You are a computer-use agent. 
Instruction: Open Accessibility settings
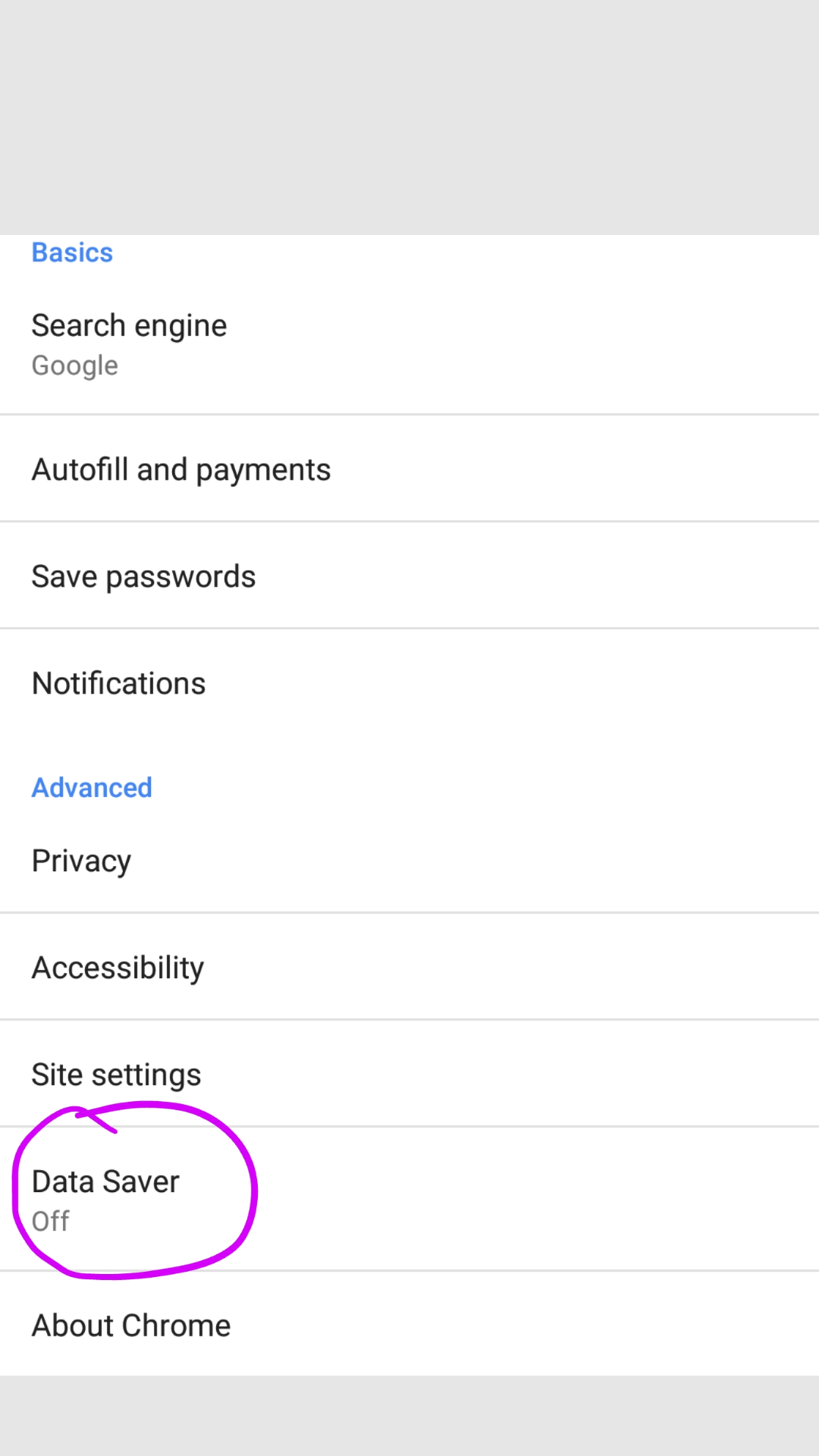tap(118, 968)
